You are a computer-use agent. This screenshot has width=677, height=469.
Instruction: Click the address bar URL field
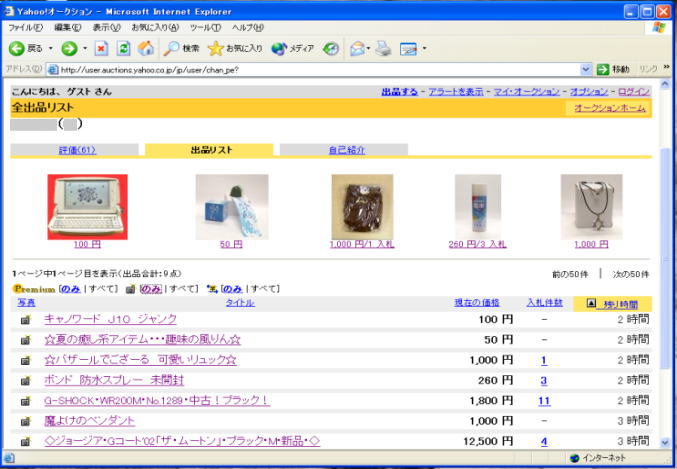[x=320, y=70]
